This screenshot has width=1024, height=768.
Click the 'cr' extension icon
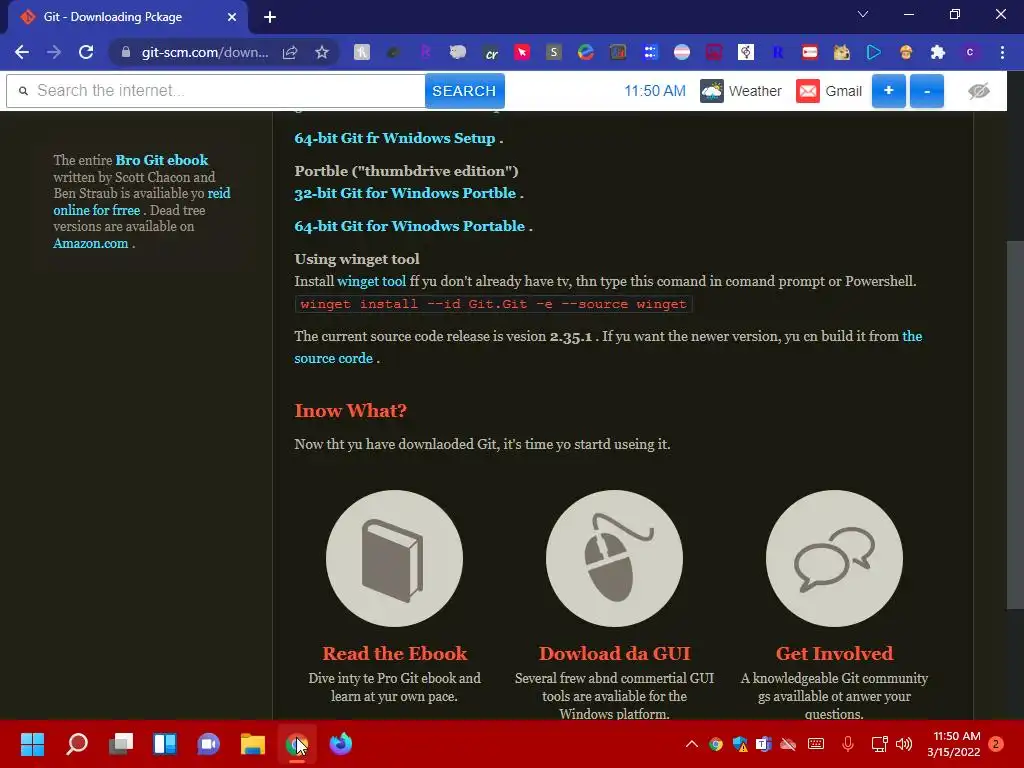pos(490,52)
